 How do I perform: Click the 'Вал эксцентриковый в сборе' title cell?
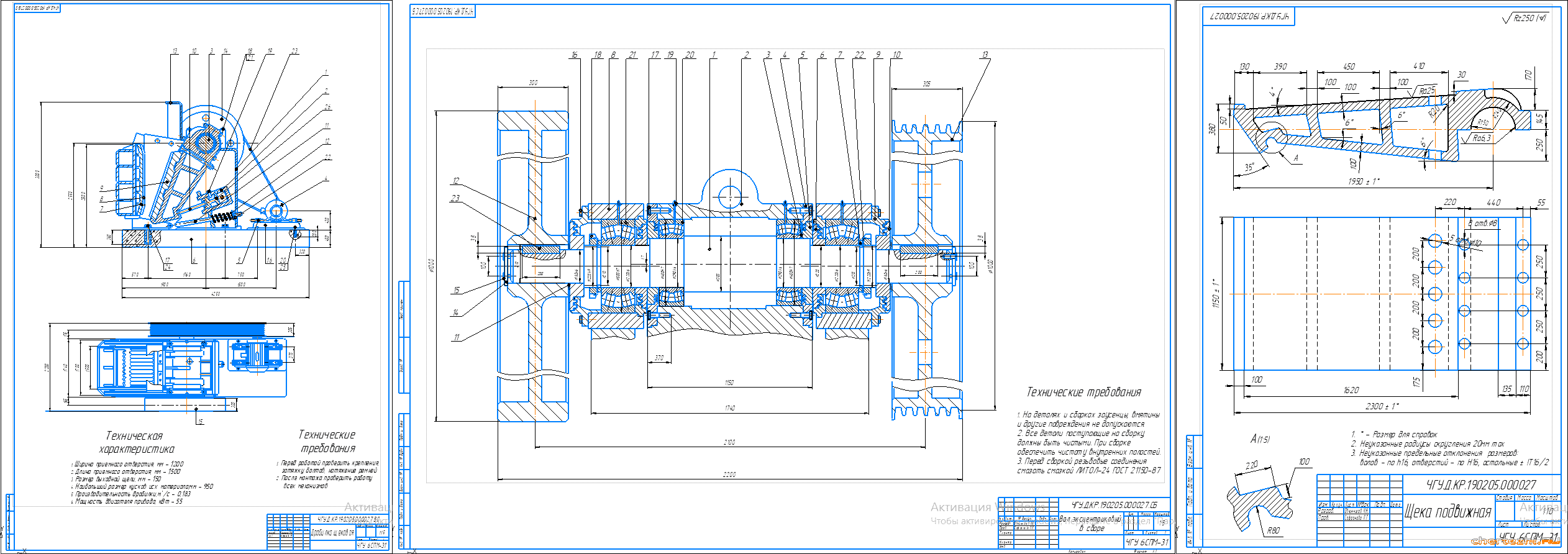click(x=1091, y=524)
